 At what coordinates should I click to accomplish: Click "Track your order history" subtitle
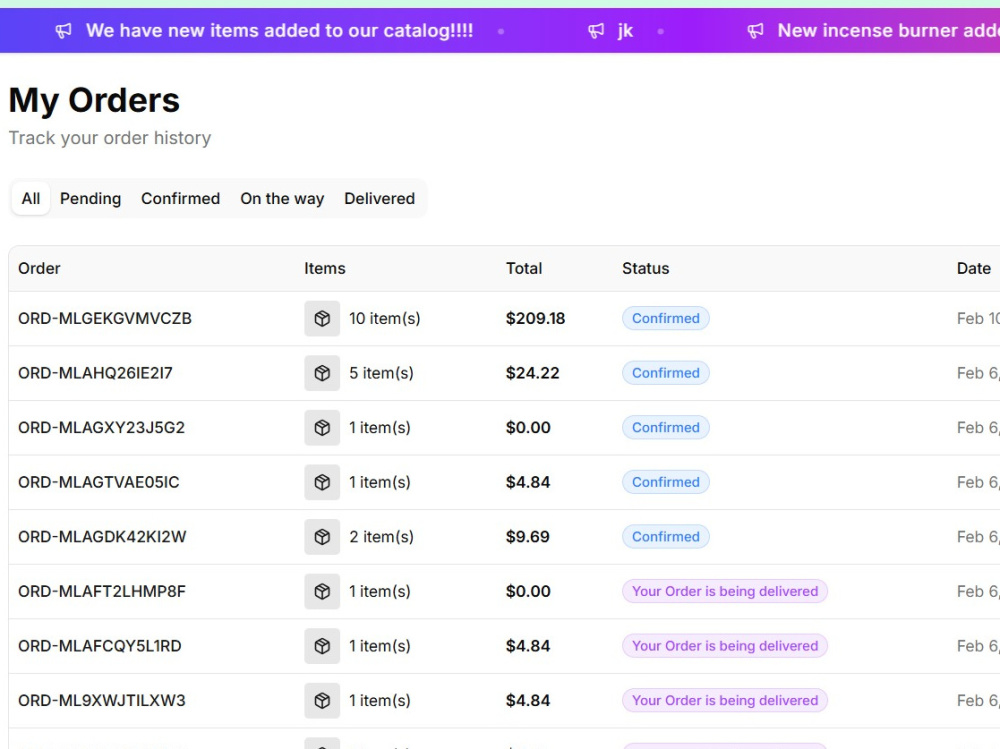tap(110, 138)
